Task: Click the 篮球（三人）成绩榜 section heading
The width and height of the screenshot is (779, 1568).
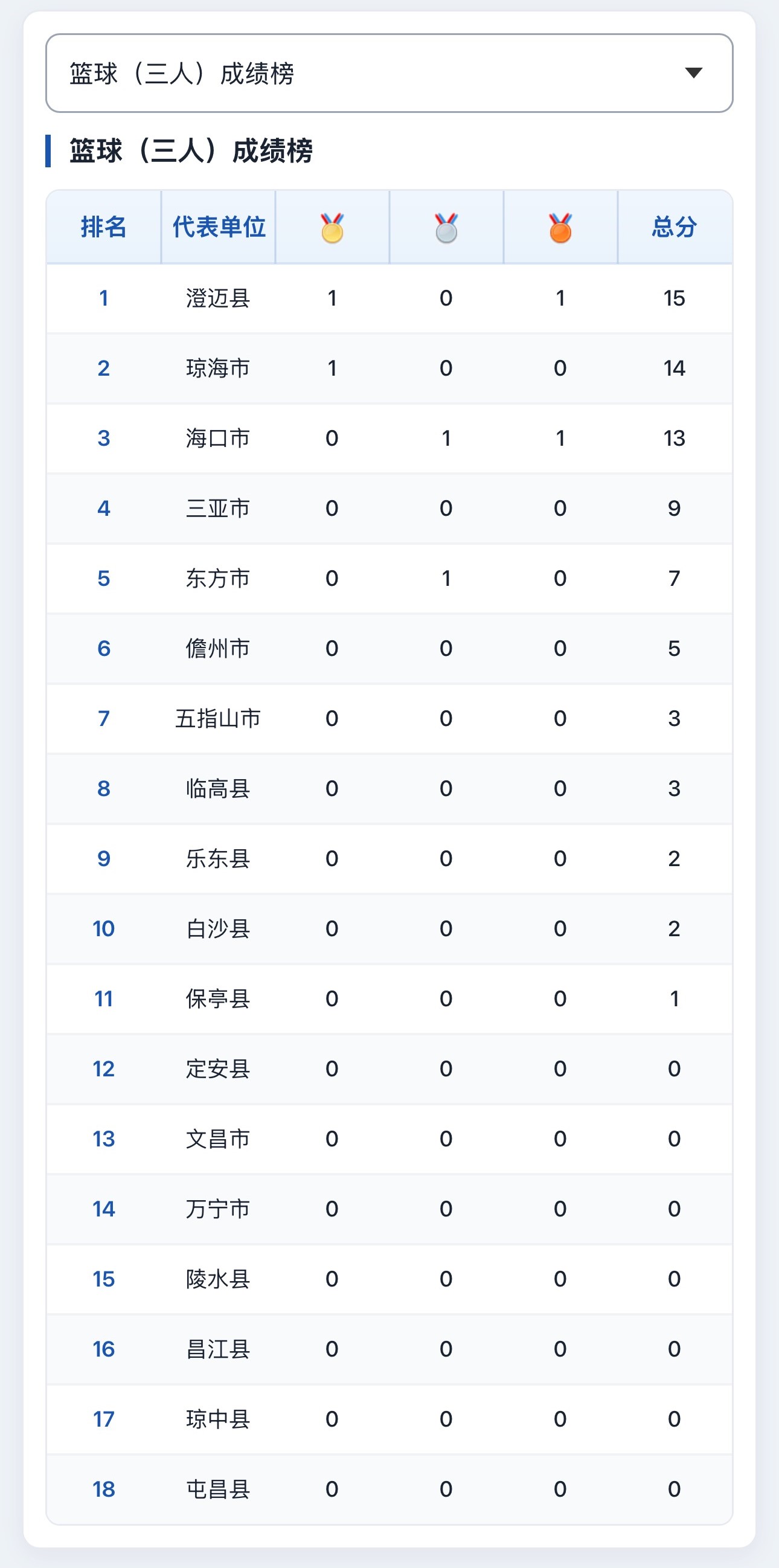Action: coord(191,151)
